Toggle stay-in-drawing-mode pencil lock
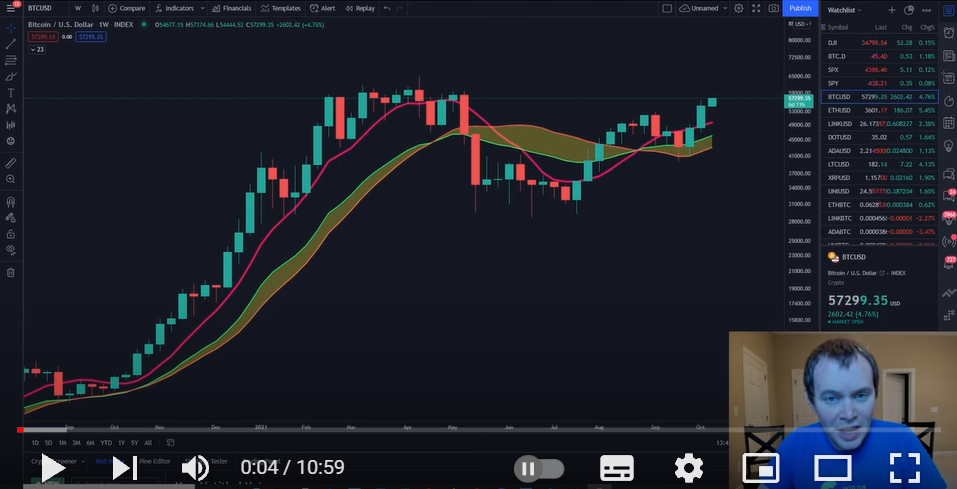 click(x=10, y=217)
